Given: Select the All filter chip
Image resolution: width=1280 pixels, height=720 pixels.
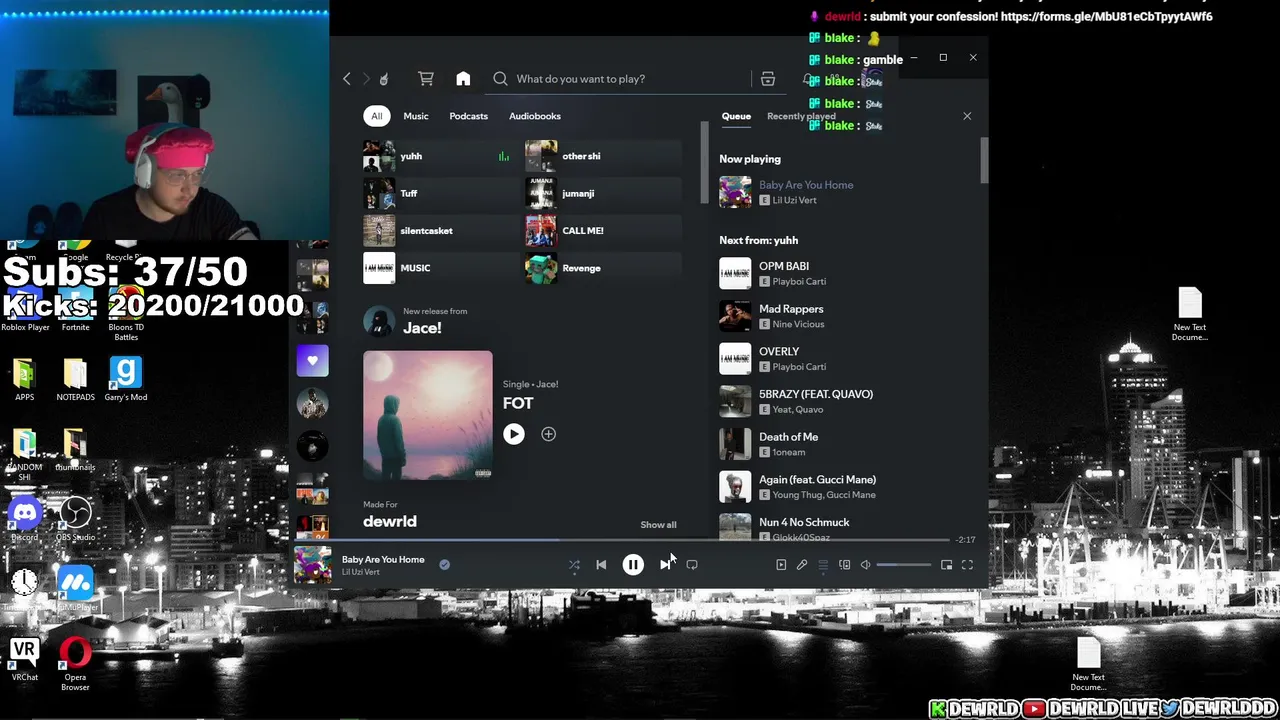Looking at the screenshot, I should point(377,116).
